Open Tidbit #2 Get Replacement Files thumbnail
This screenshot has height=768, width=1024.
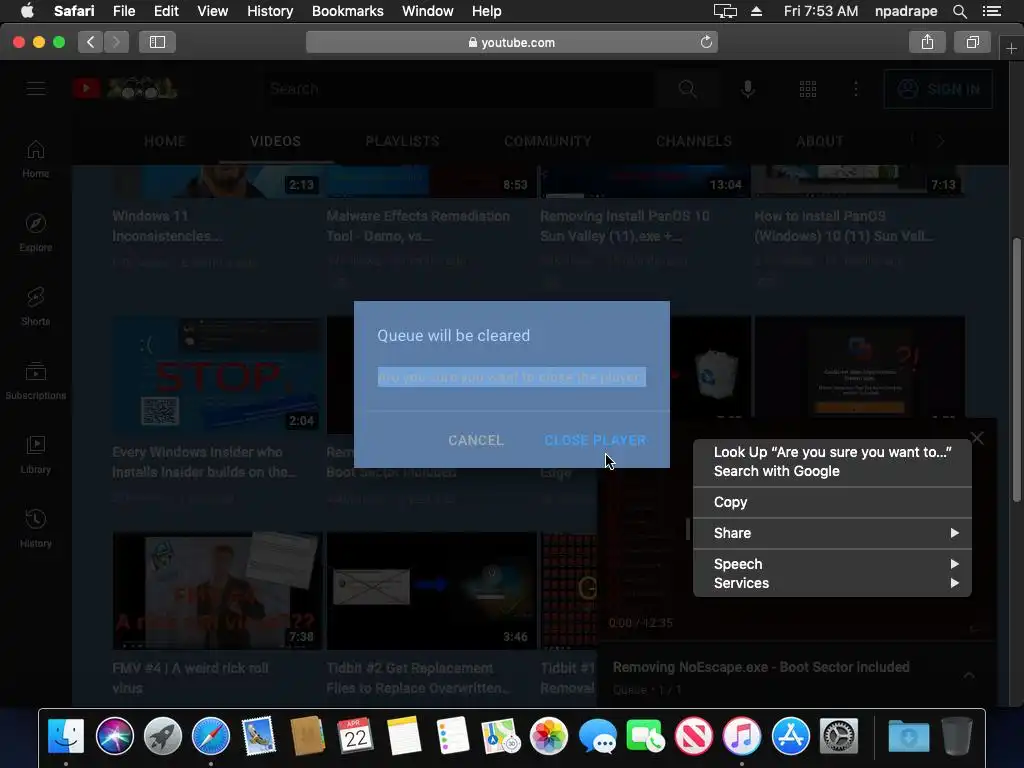tap(432, 591)
